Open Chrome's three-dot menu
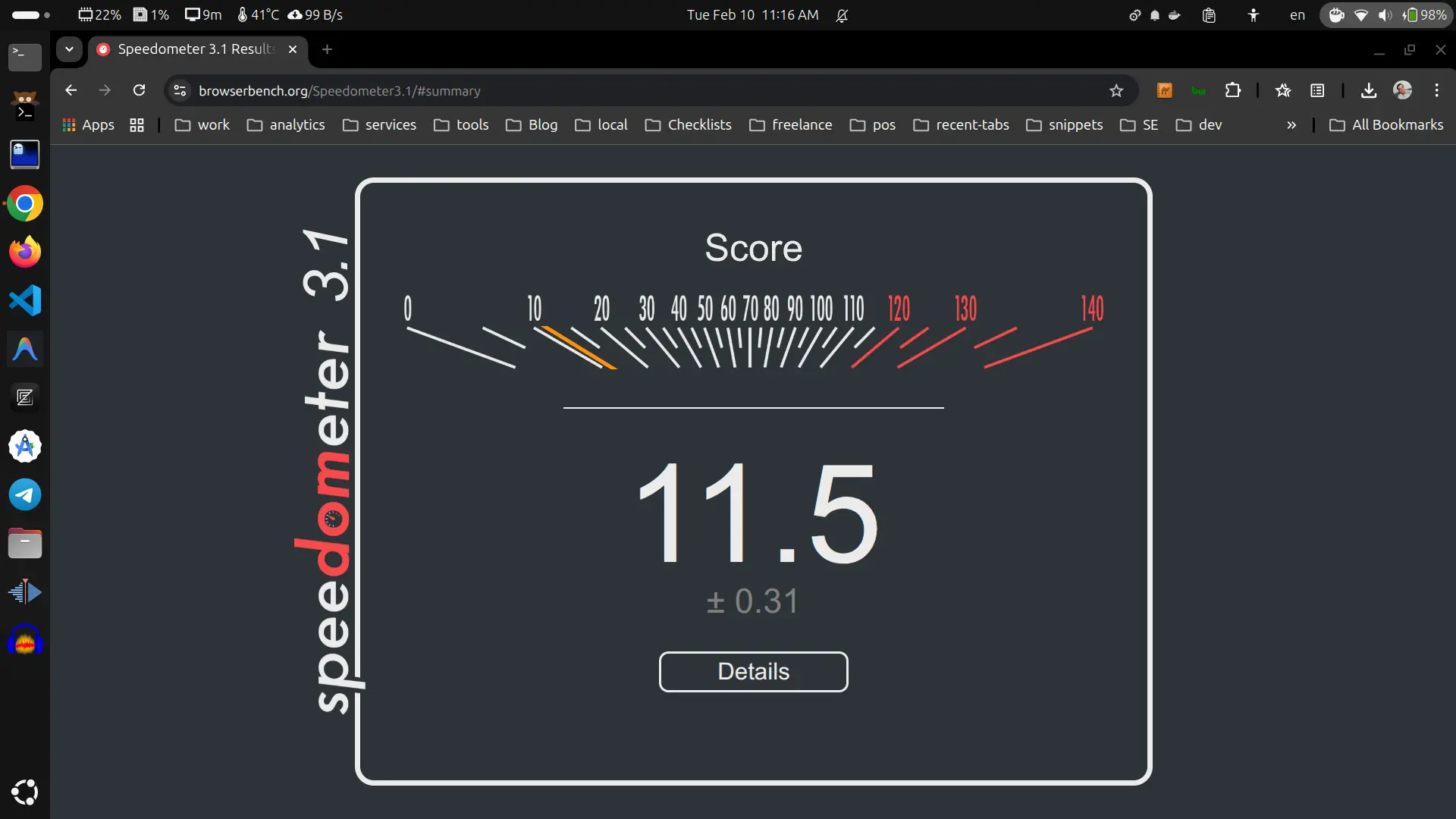The image size is (1456, 819). click(x=1437, y=90)
